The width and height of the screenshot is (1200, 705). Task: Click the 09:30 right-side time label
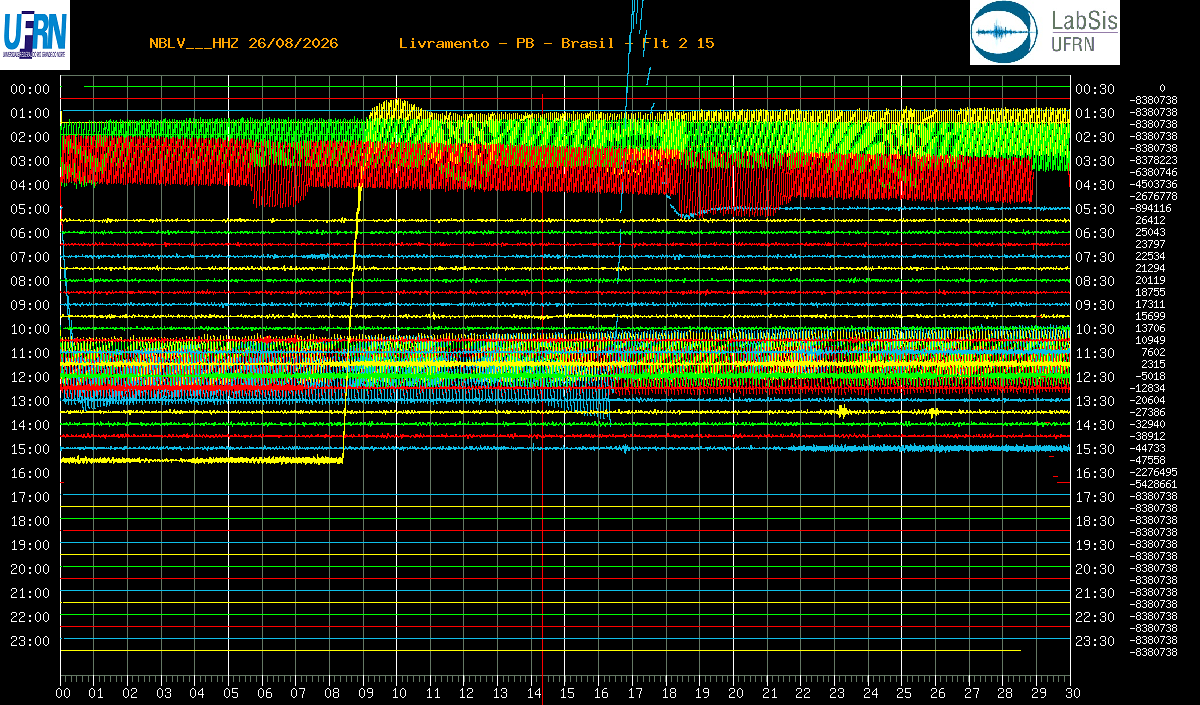pyautogui.click(x=1095, y=305)
